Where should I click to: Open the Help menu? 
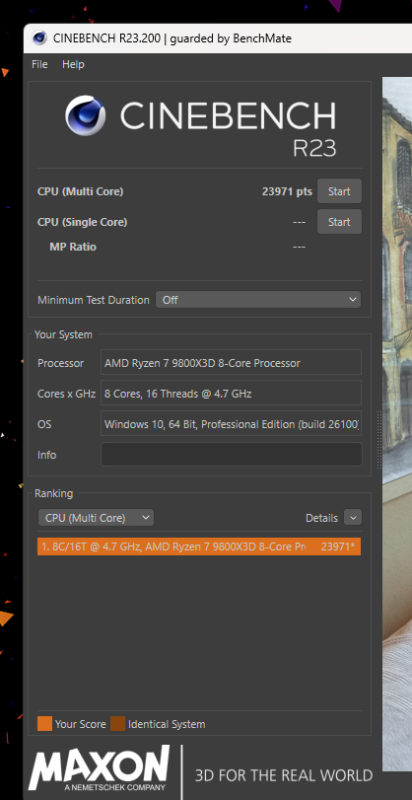(x=73, y=64)
